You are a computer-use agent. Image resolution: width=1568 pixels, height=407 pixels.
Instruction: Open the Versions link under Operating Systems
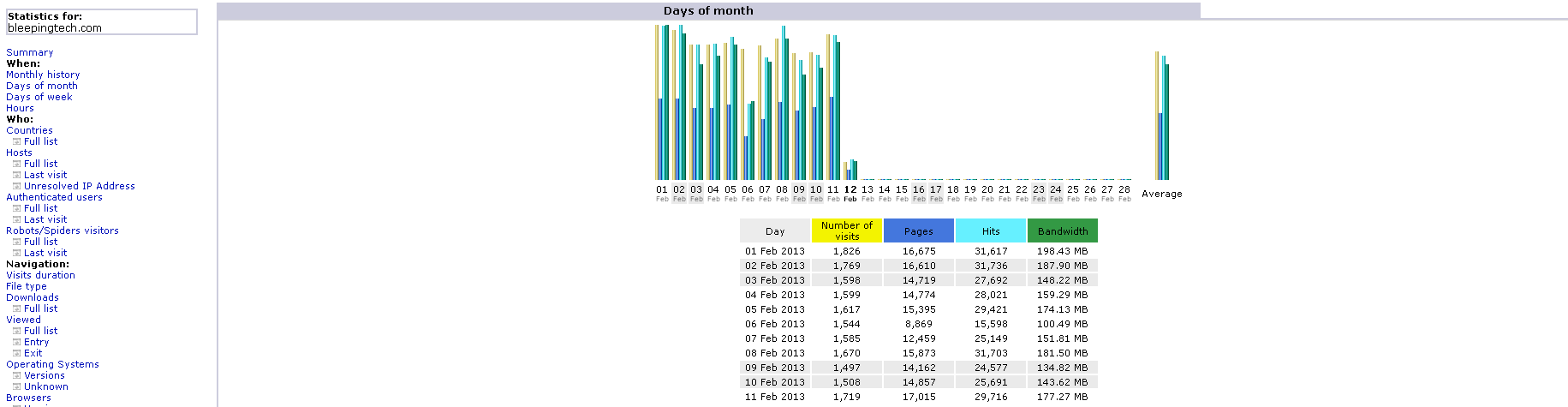[44, 375]
